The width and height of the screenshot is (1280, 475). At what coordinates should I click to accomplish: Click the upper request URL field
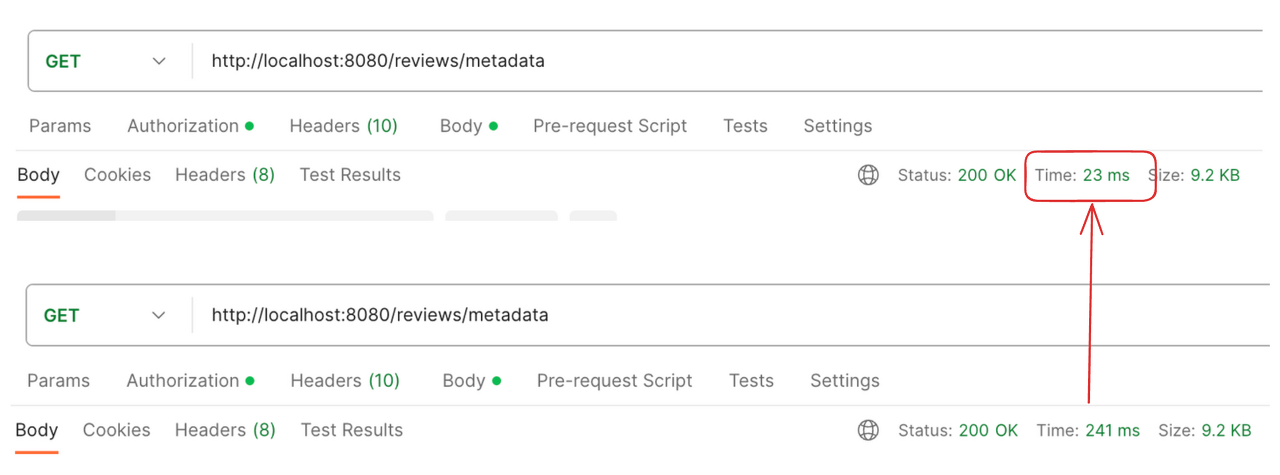tap(735, 61)
